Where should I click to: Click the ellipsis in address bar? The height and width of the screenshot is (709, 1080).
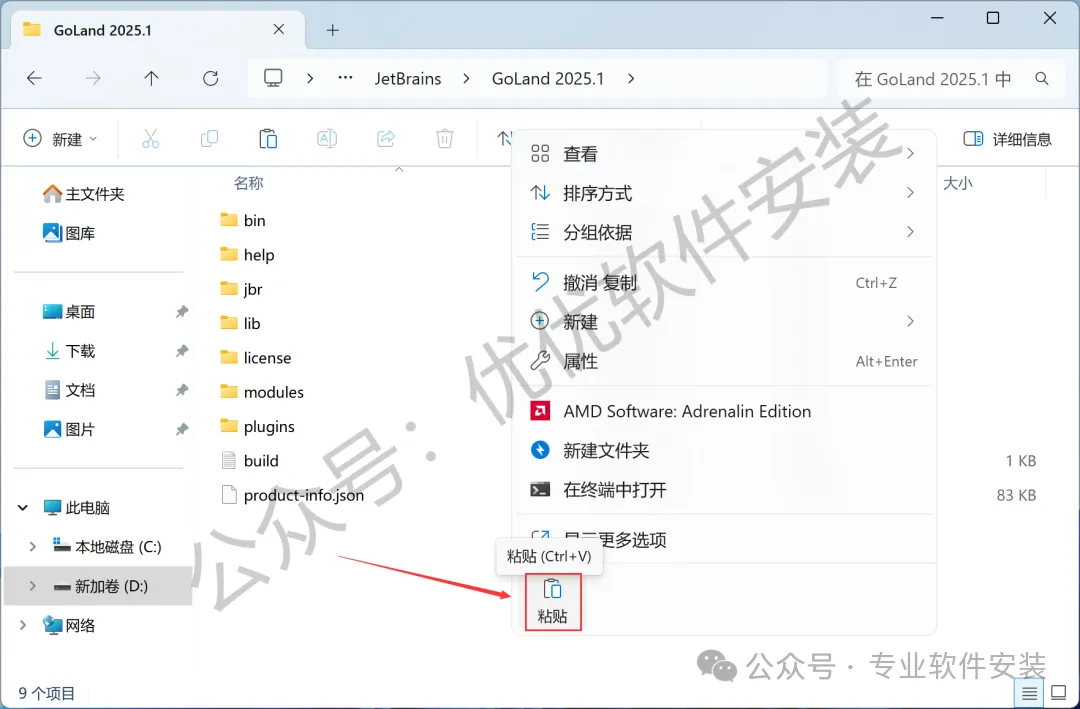tap(345, 79)
